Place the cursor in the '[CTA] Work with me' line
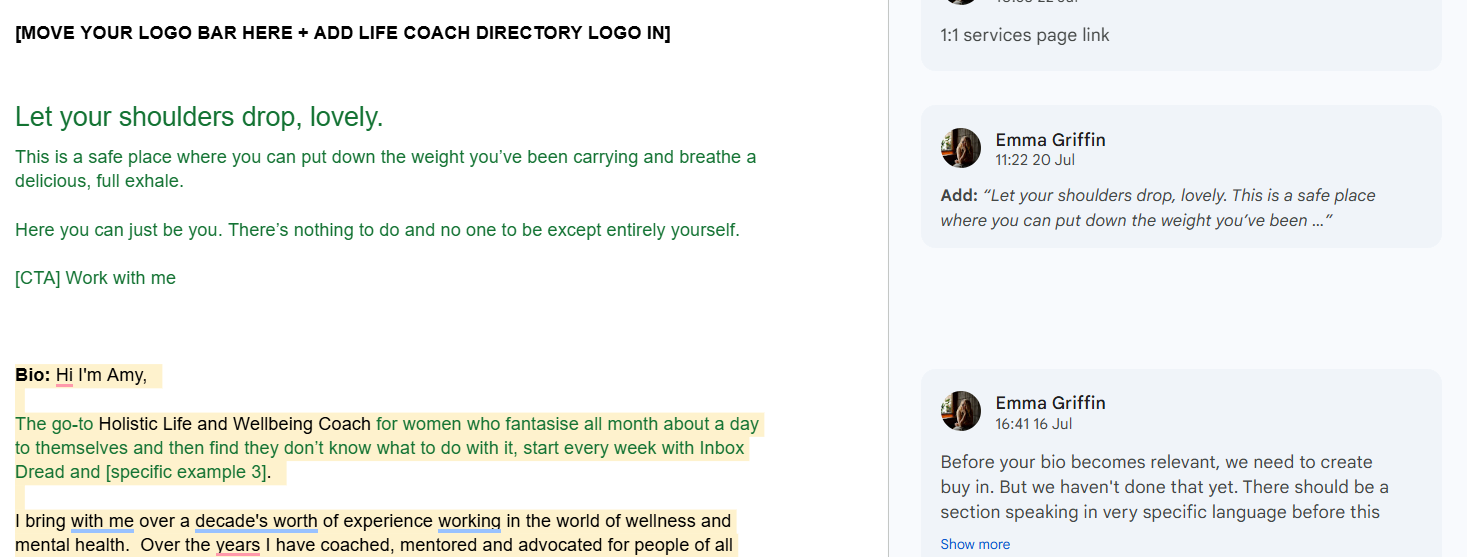The width and height of the screenshot is (1467, 557). tap(95, 278)
